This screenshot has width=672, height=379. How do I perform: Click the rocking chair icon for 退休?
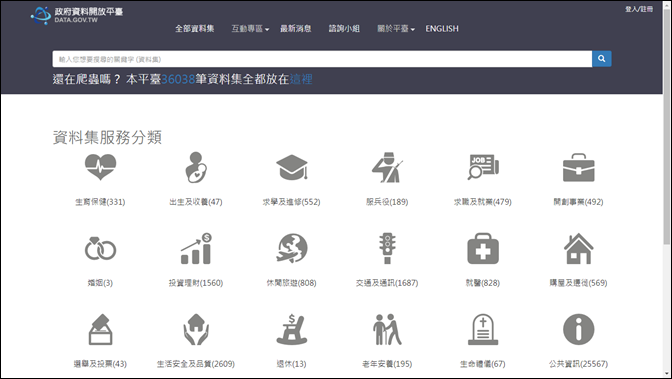[x=292, y=330]
